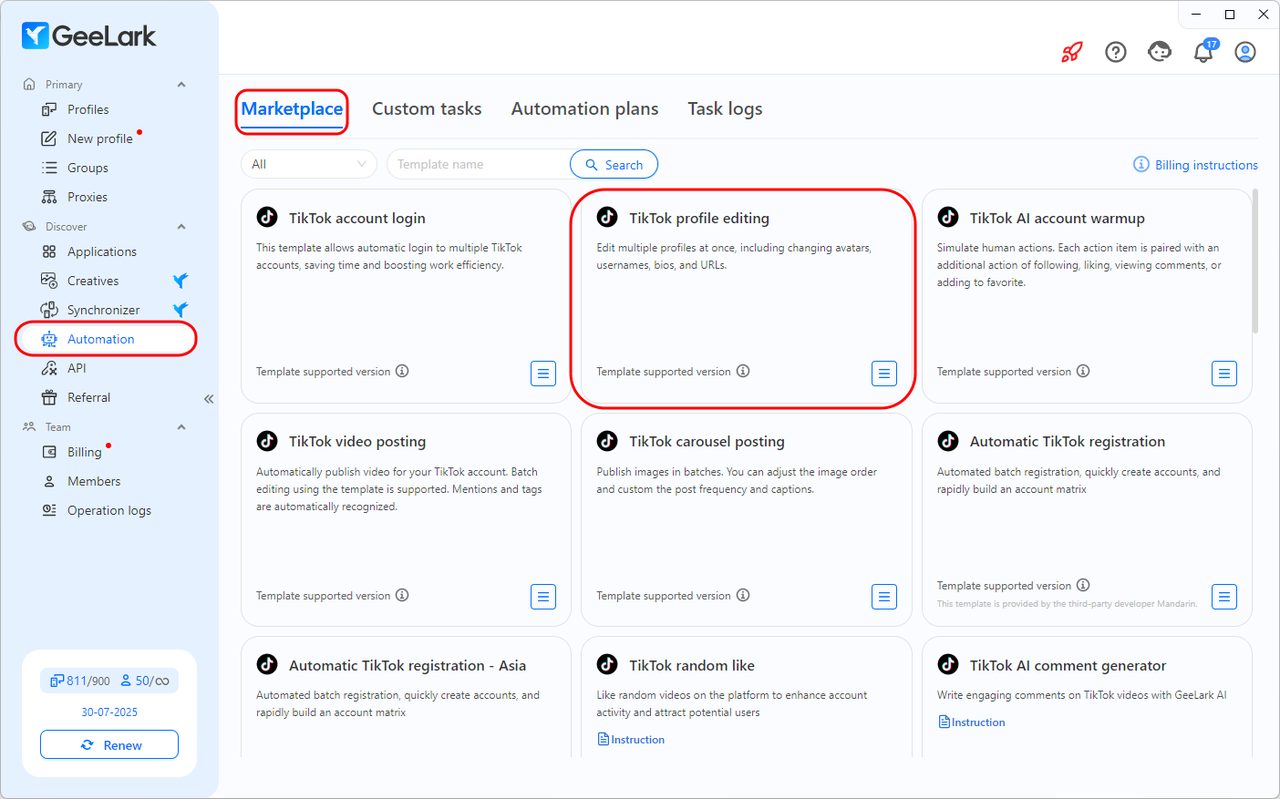The image size is (1280, 799).
Task: Open details icon on TikTok video posting card
Action: click(x=543, y=597)
